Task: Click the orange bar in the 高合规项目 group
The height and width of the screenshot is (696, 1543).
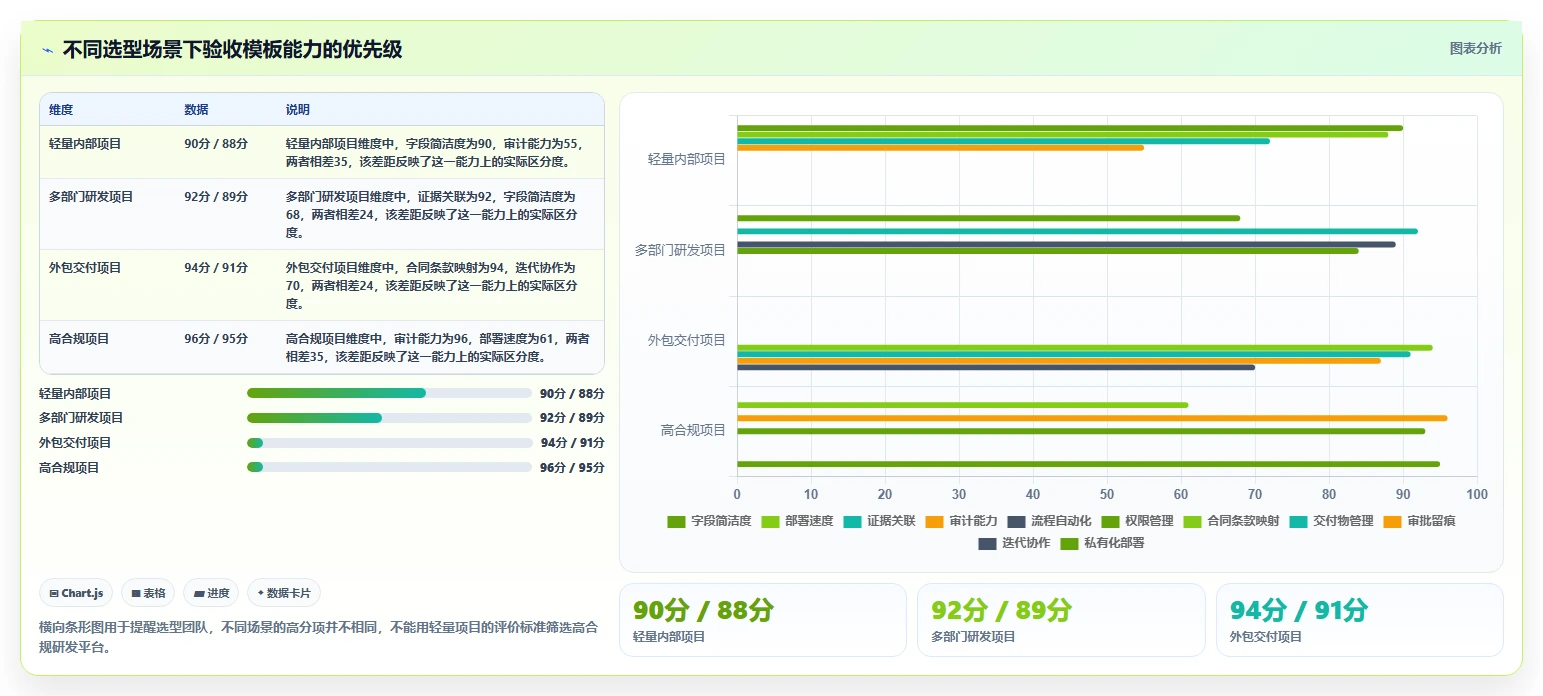Action: click(1092, 418)
